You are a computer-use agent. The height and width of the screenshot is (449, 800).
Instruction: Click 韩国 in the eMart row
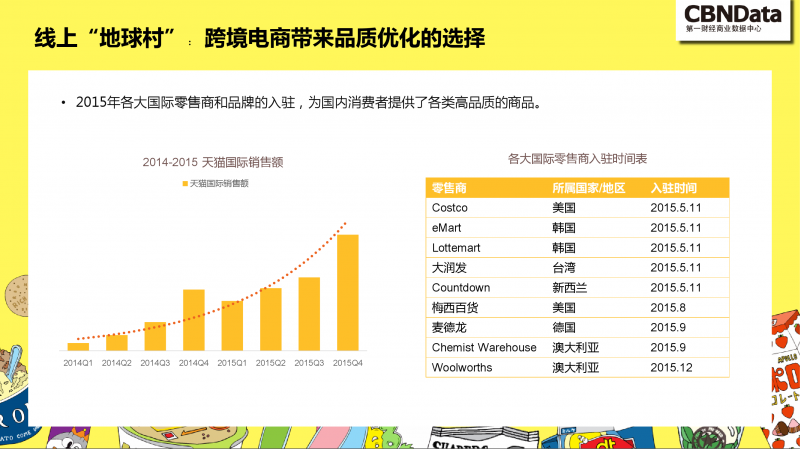click(564, 228)
